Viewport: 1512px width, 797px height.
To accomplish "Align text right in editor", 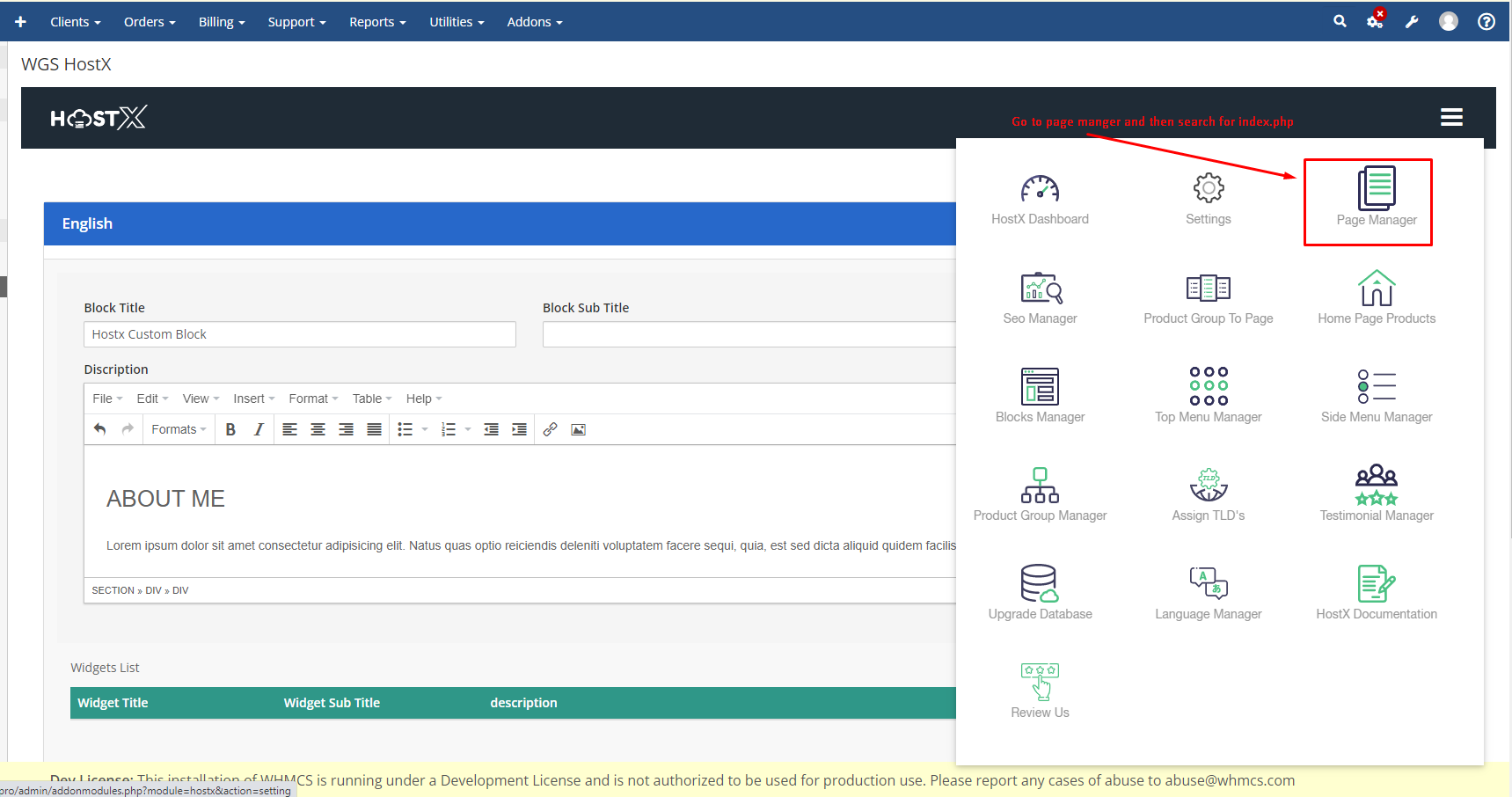I will (346, 429).
